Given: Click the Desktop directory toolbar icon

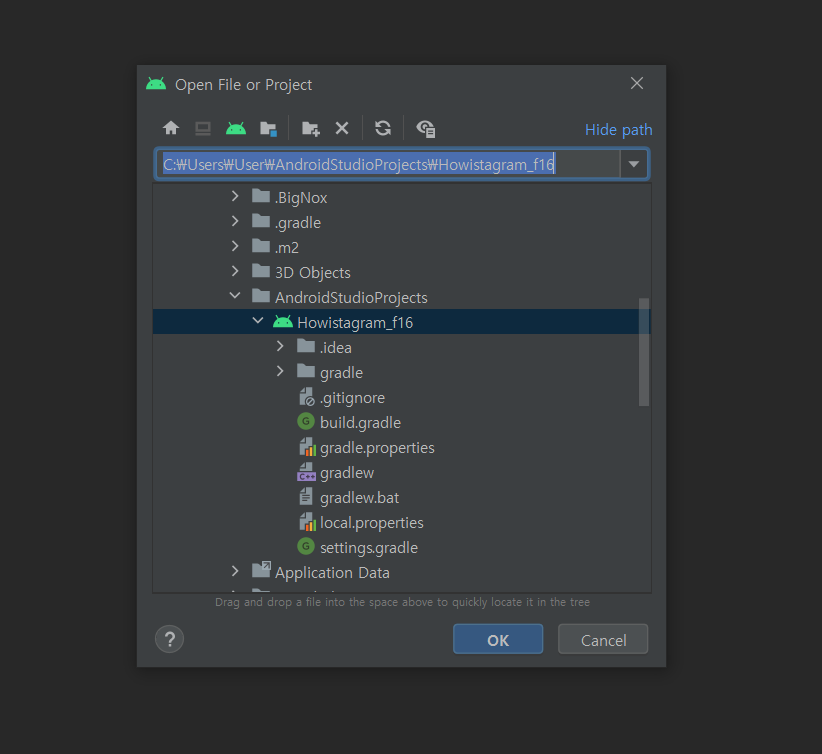Looking at the screenshot, I should 203,128.
